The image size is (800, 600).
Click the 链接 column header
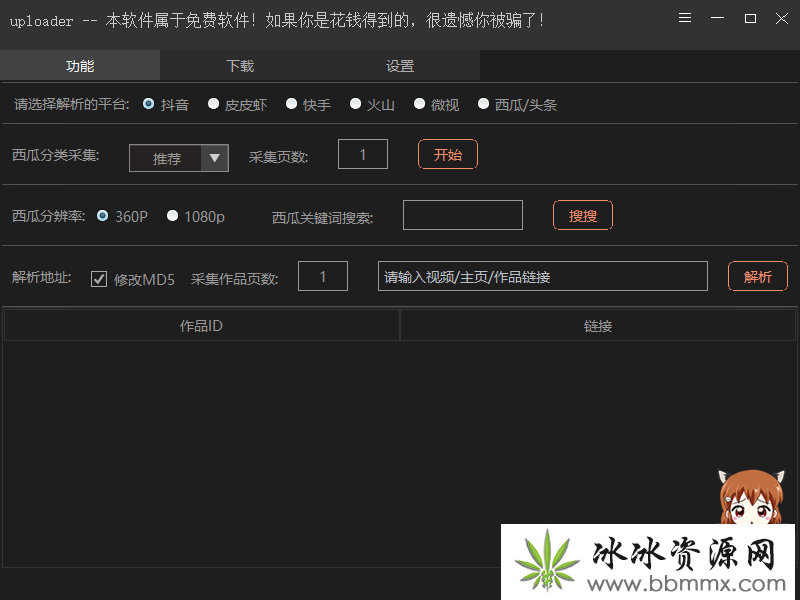click(x=597, y=326)
